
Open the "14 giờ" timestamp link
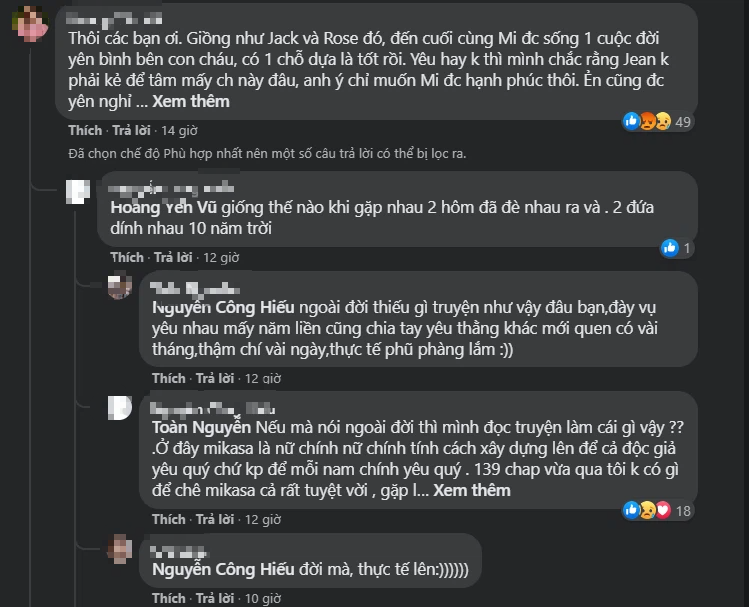179,131
